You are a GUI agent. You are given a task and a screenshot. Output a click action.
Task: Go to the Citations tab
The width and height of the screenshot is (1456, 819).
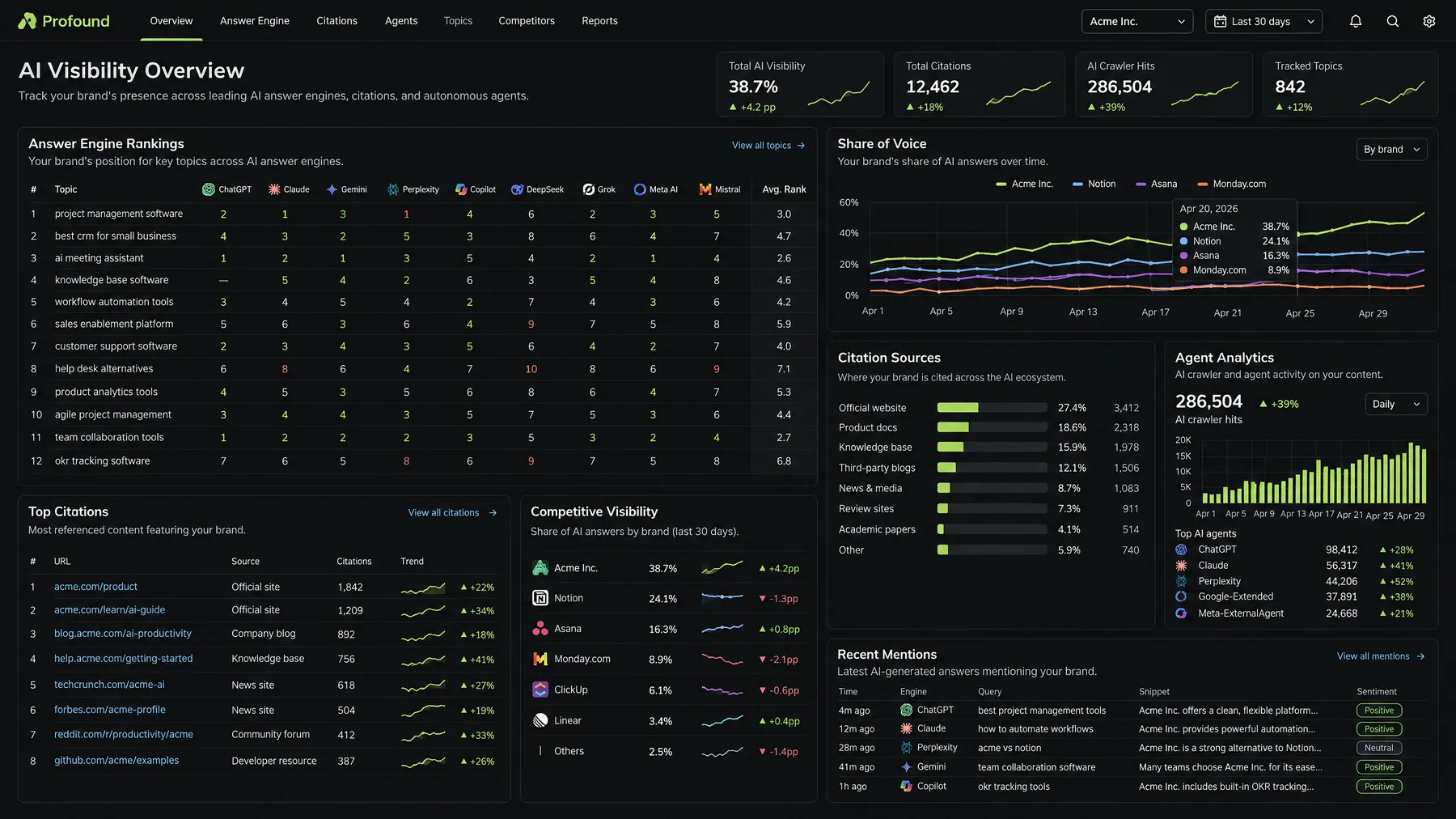coord(336,21)
